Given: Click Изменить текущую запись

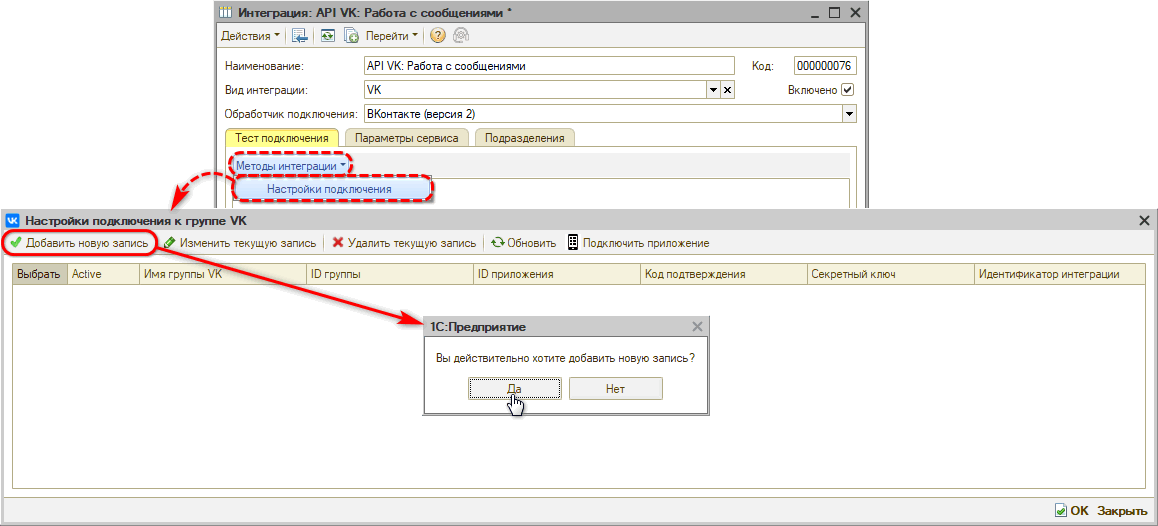Looking at the screenshot, I should tap(240, 243).
